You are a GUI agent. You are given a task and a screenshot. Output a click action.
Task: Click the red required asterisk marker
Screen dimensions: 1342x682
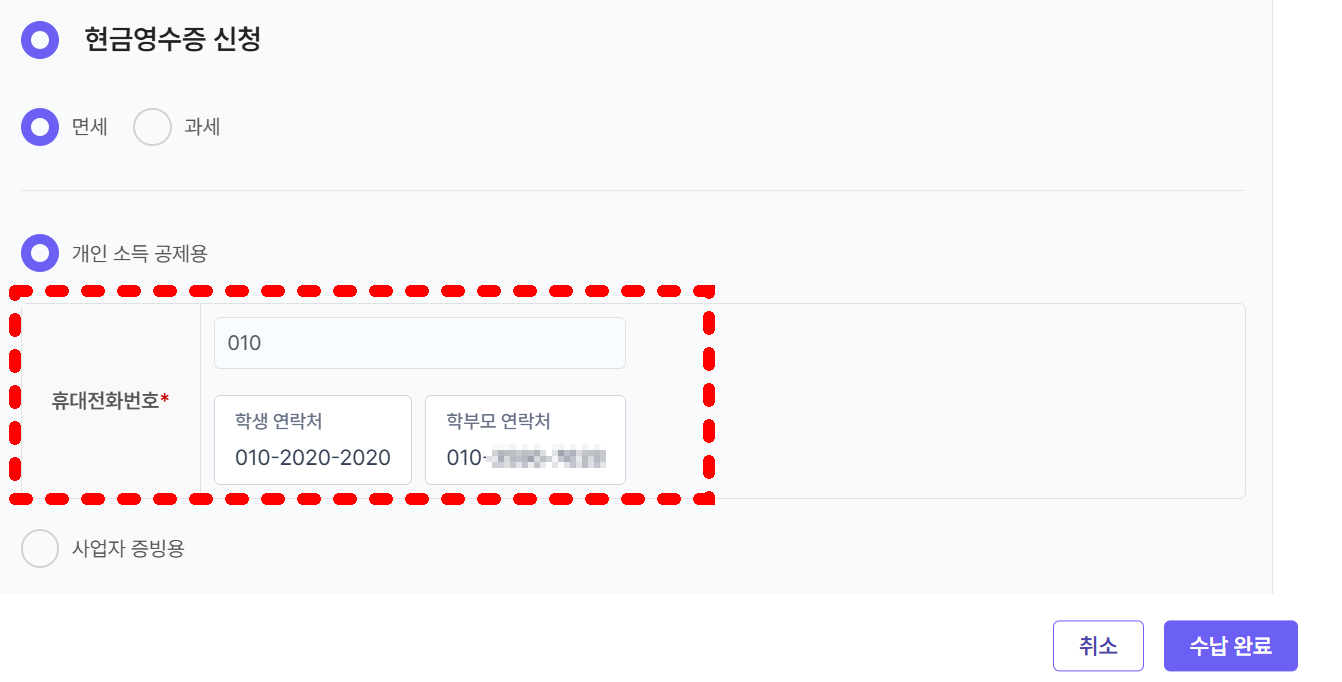pyautogui.click(x=165, y=399)
